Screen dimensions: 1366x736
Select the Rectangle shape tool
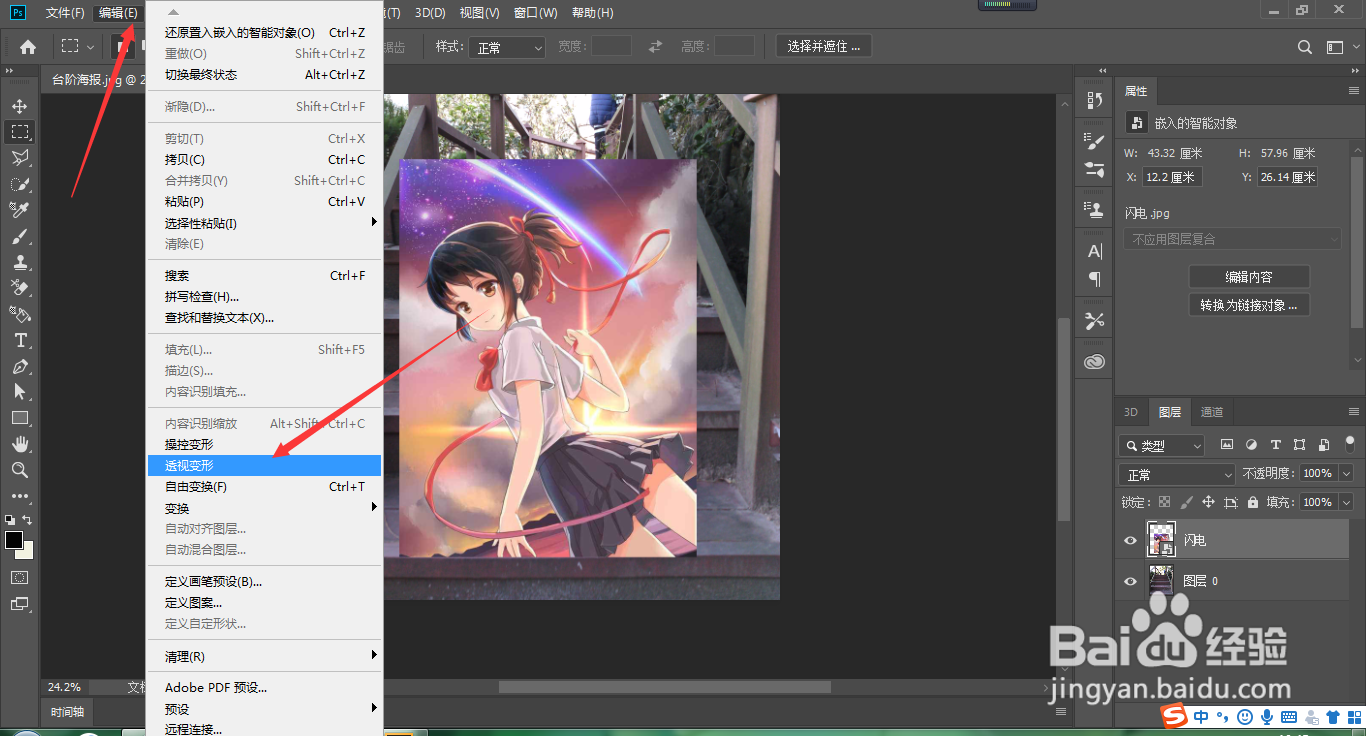[x=20, y=418]
